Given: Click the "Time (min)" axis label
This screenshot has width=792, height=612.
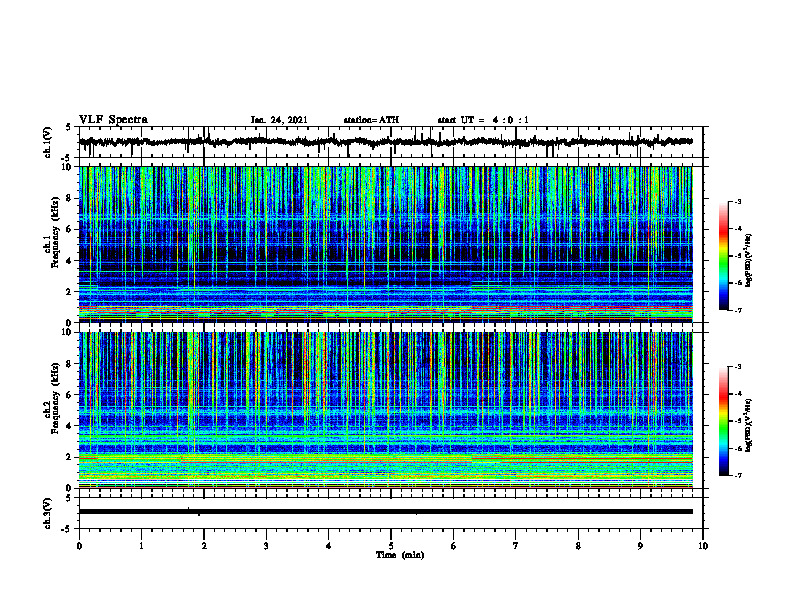Looking at the screenshot, I should click(400, 555).
